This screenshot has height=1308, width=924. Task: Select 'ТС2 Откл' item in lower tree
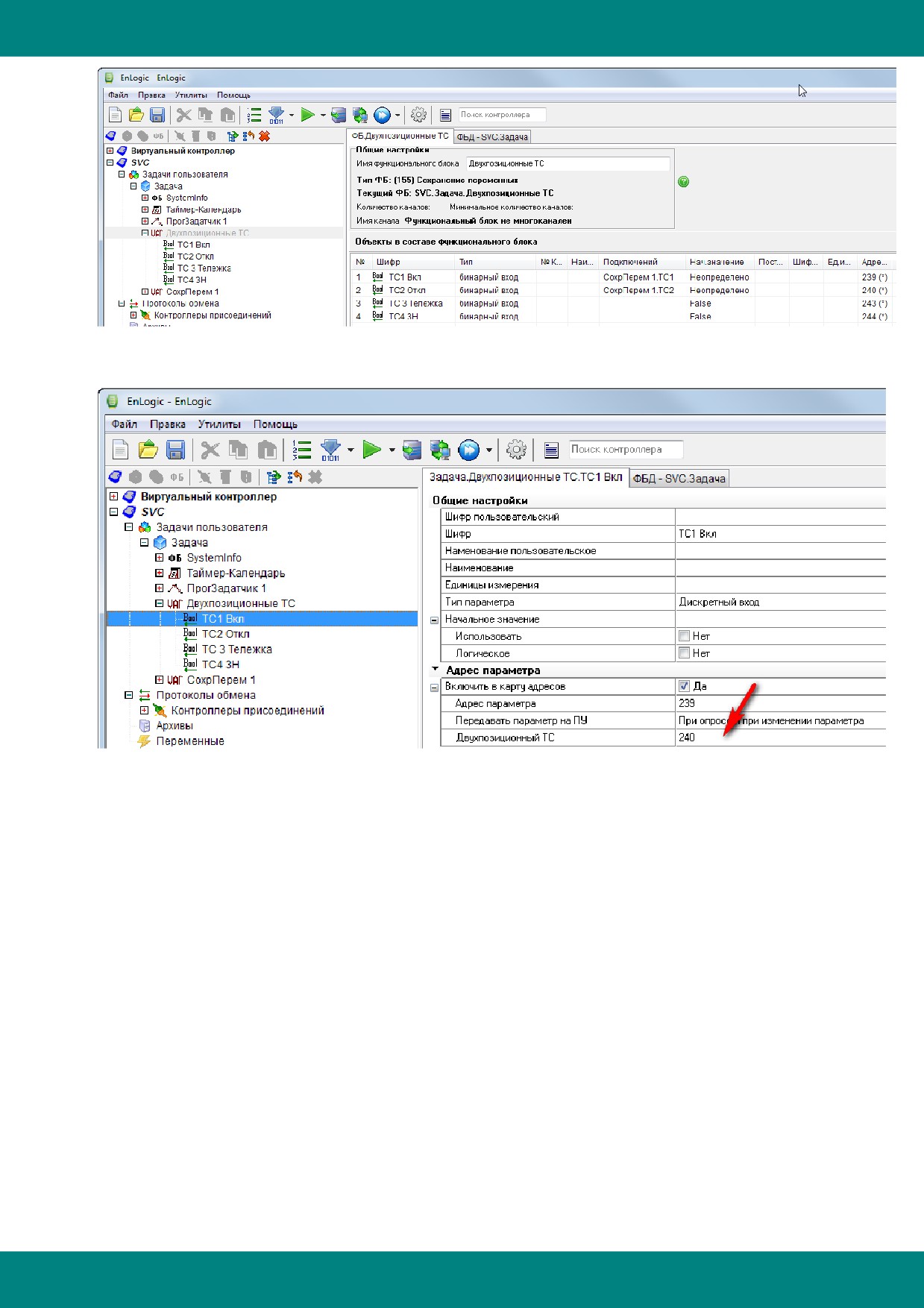pos(225,634)
